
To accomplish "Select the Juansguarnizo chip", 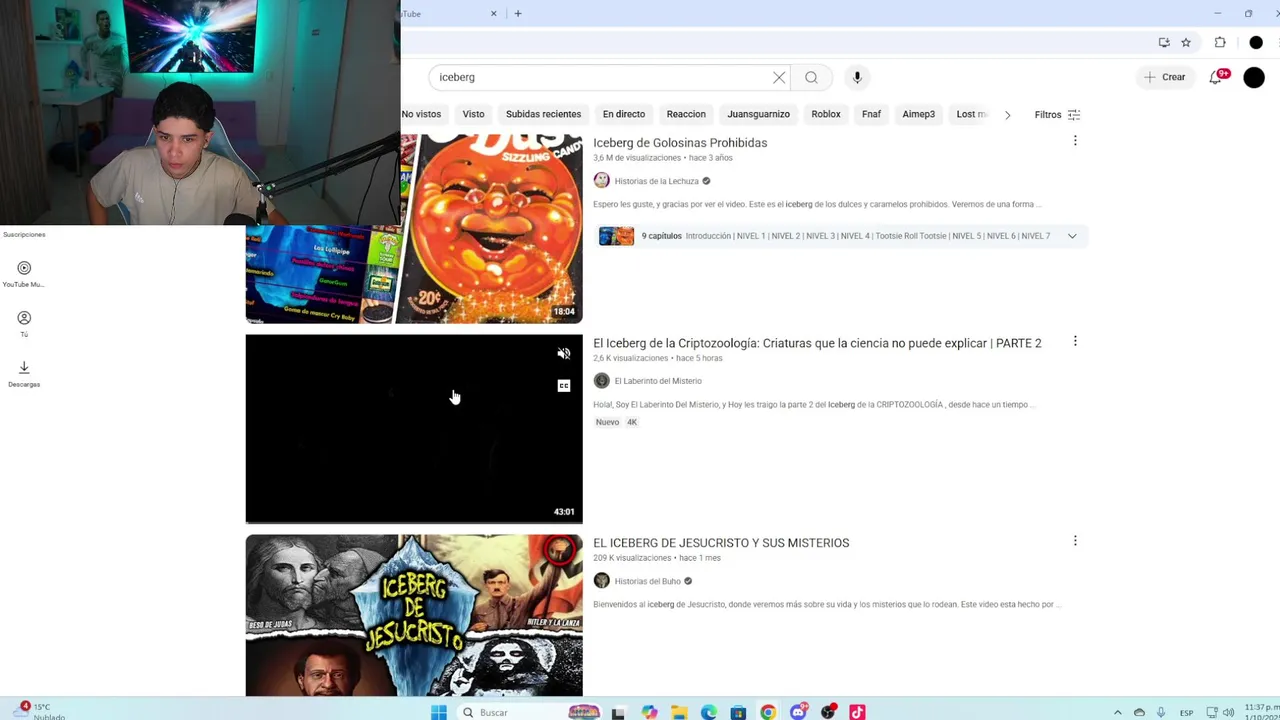I will pyautogui.click(x=758, y=114).
